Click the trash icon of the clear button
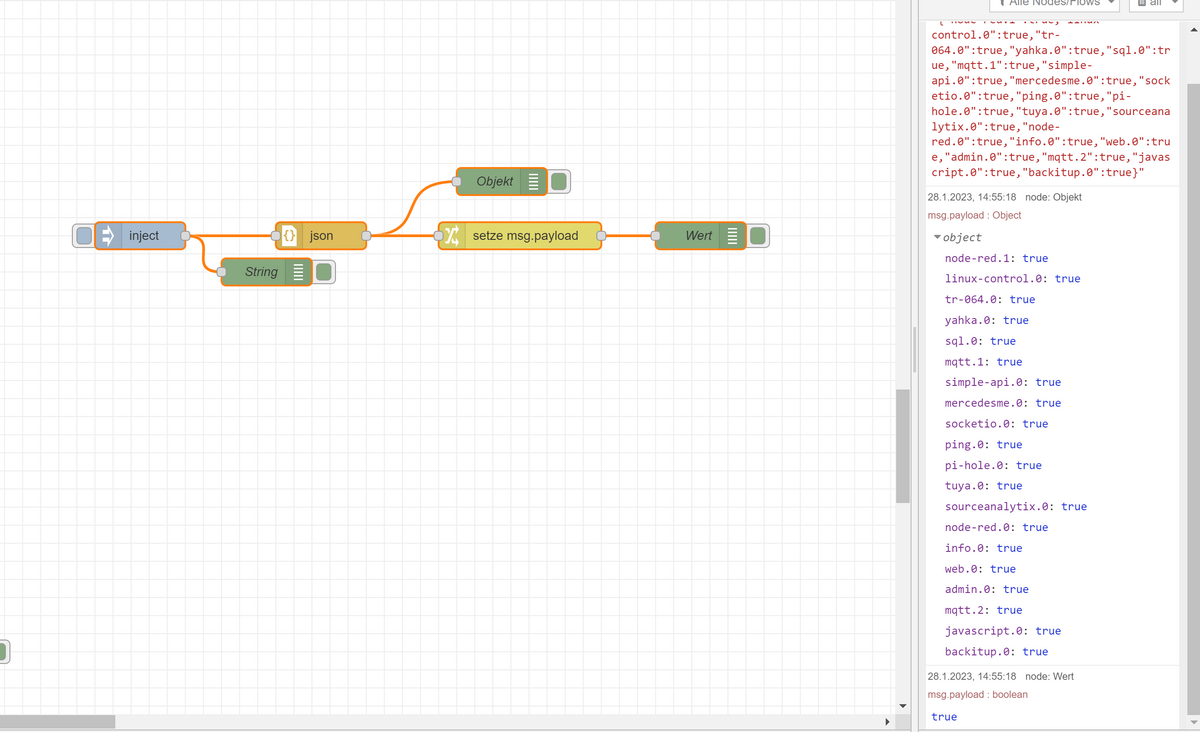Viewport: 1200px width, 732px height. (x=1142, y=3)
